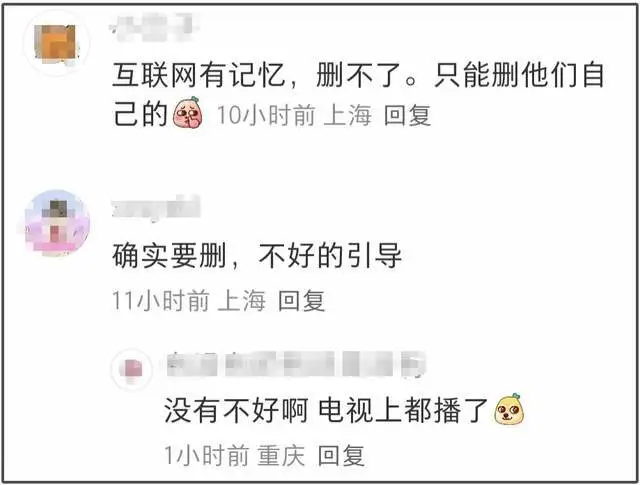
Task: Open the pink-purple pixelated avatar of second commenter
Action: point(57,223)
